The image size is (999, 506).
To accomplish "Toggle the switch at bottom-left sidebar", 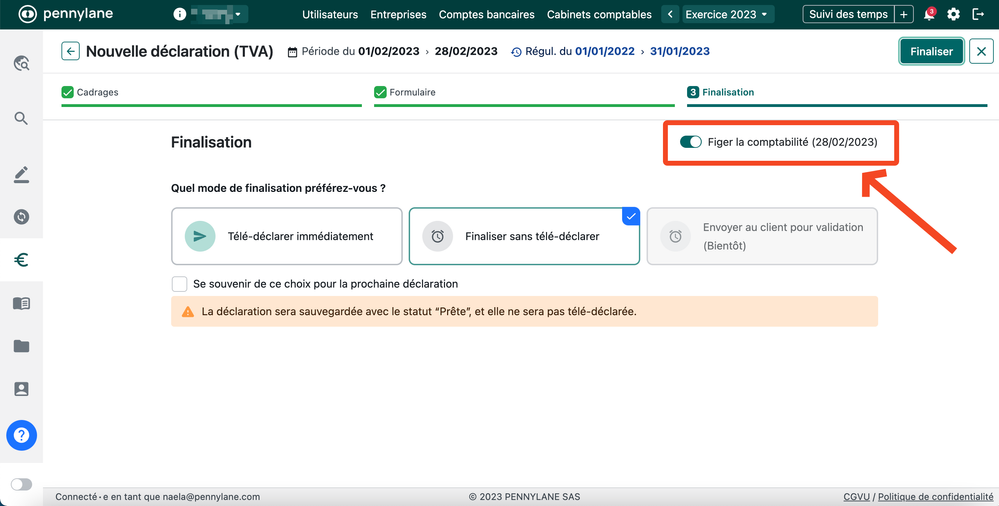I will point(21,485).
